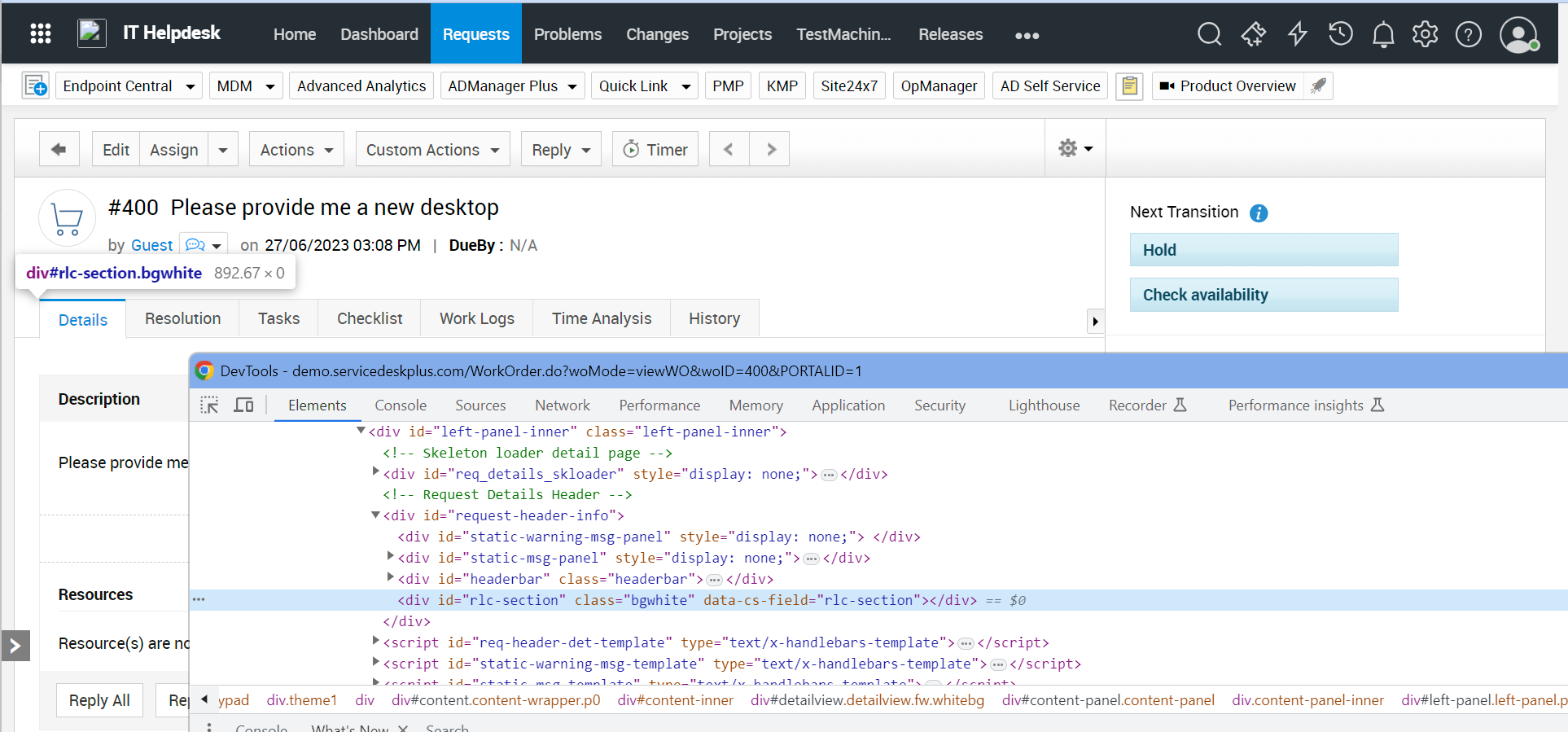Expand the headerbar div node

pyautogui.click(x=390, y=577)
